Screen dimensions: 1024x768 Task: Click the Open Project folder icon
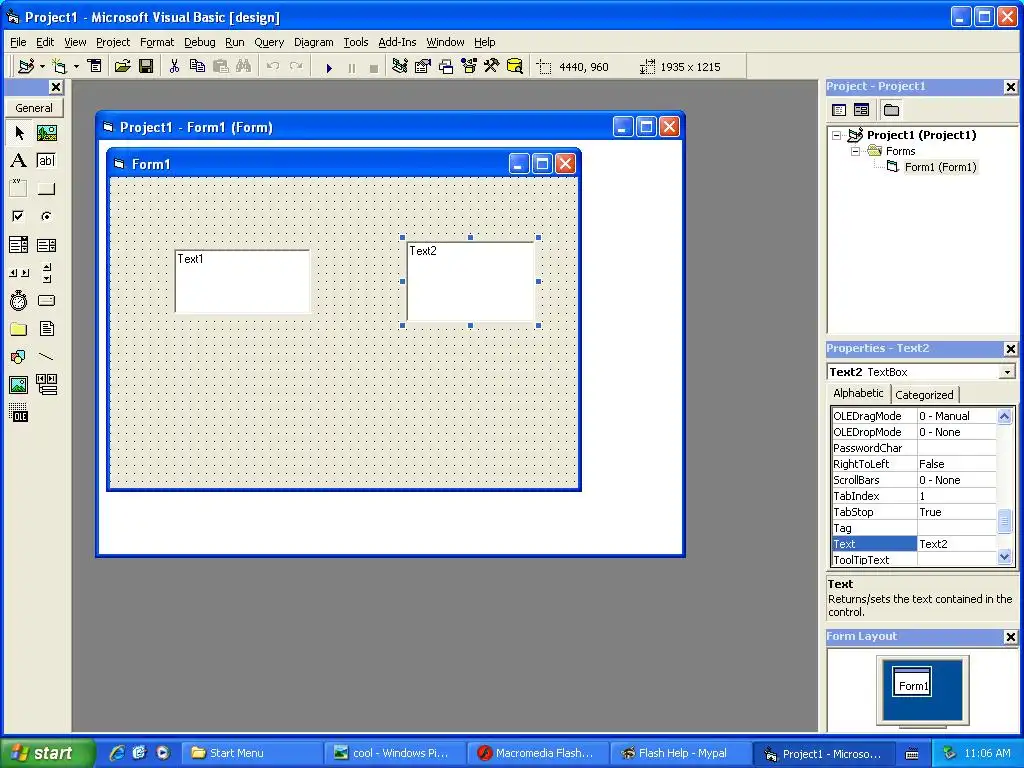click(122, 66)
